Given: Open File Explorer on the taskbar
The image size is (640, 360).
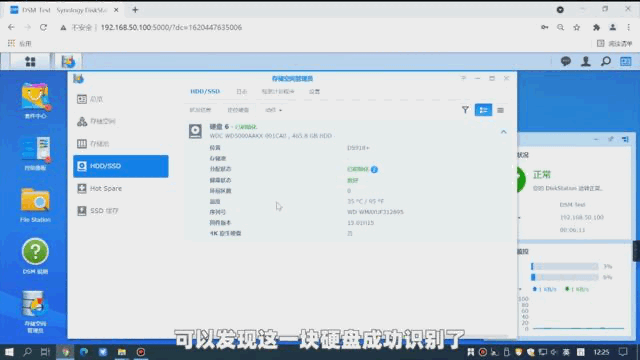Looking at the screenshot, I should (122, 352).
